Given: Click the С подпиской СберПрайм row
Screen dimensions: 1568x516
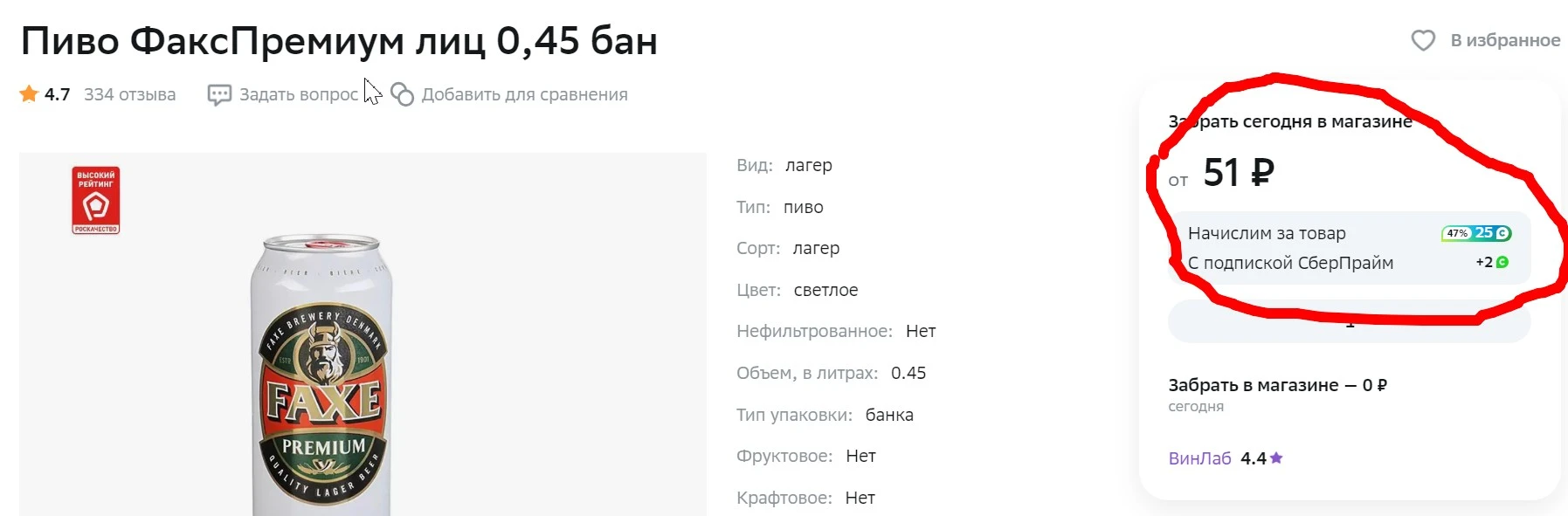Looking at the screenshot, I should [1349, 263].
